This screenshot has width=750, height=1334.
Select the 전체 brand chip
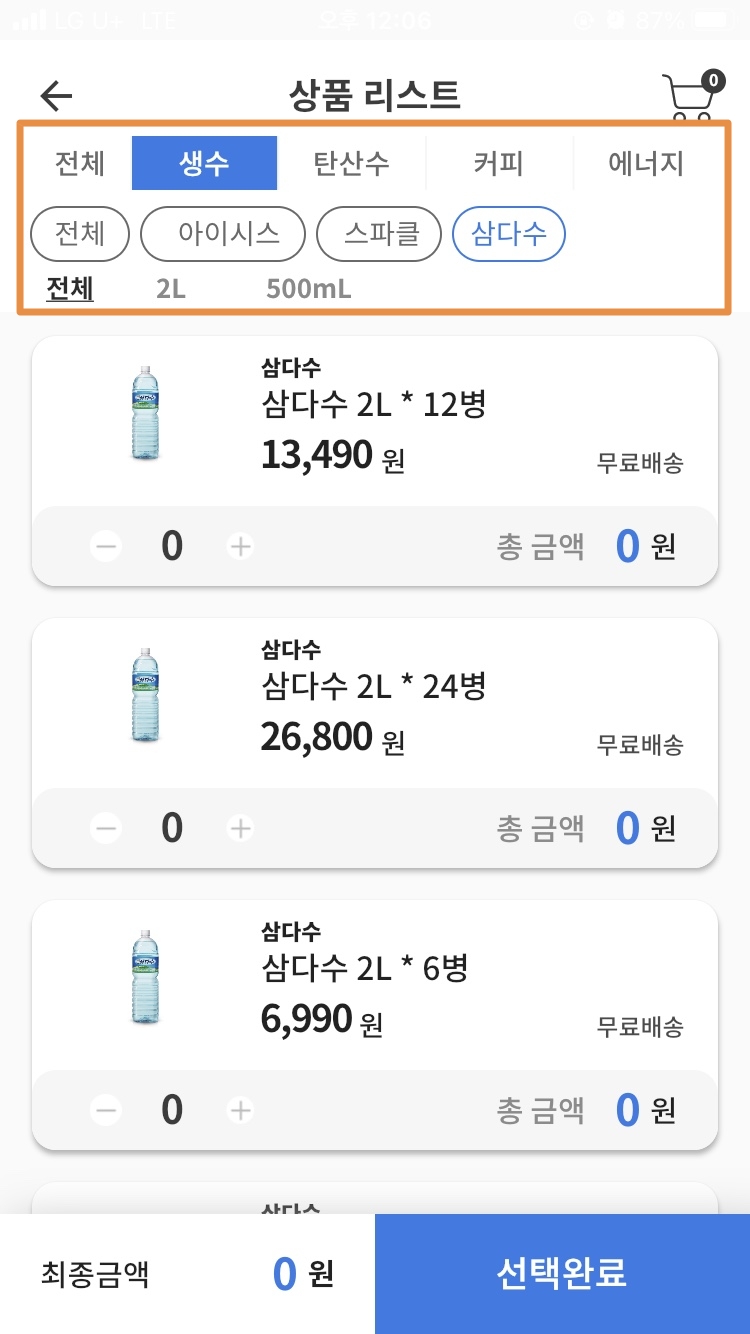tap(81, 234)
